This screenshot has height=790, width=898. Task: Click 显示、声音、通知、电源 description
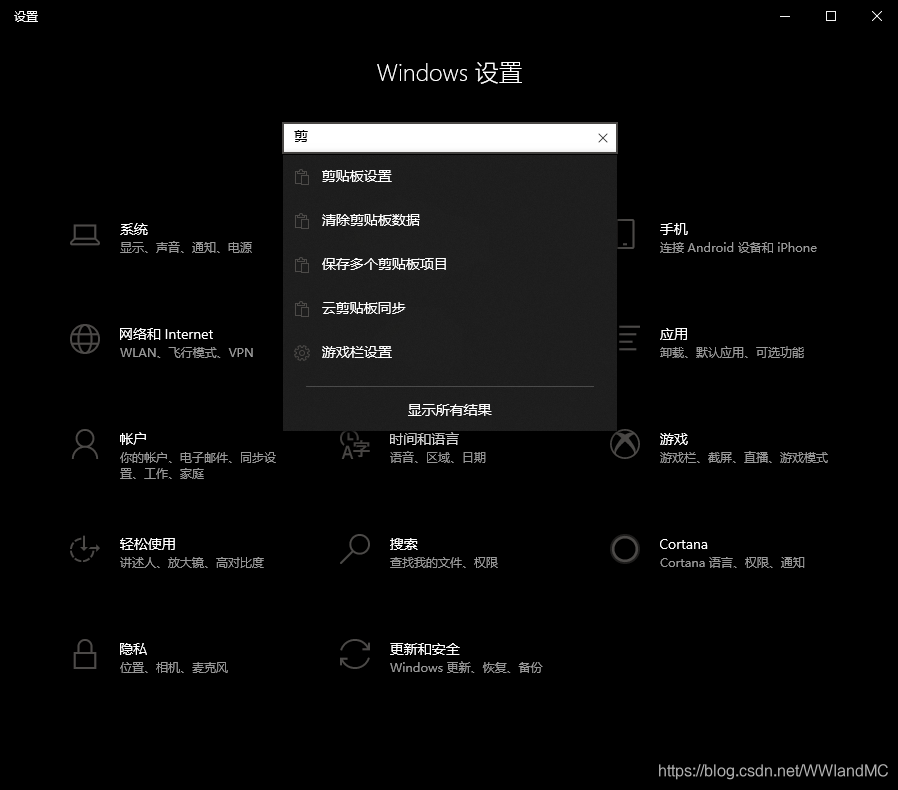click(x=186, y=248)
